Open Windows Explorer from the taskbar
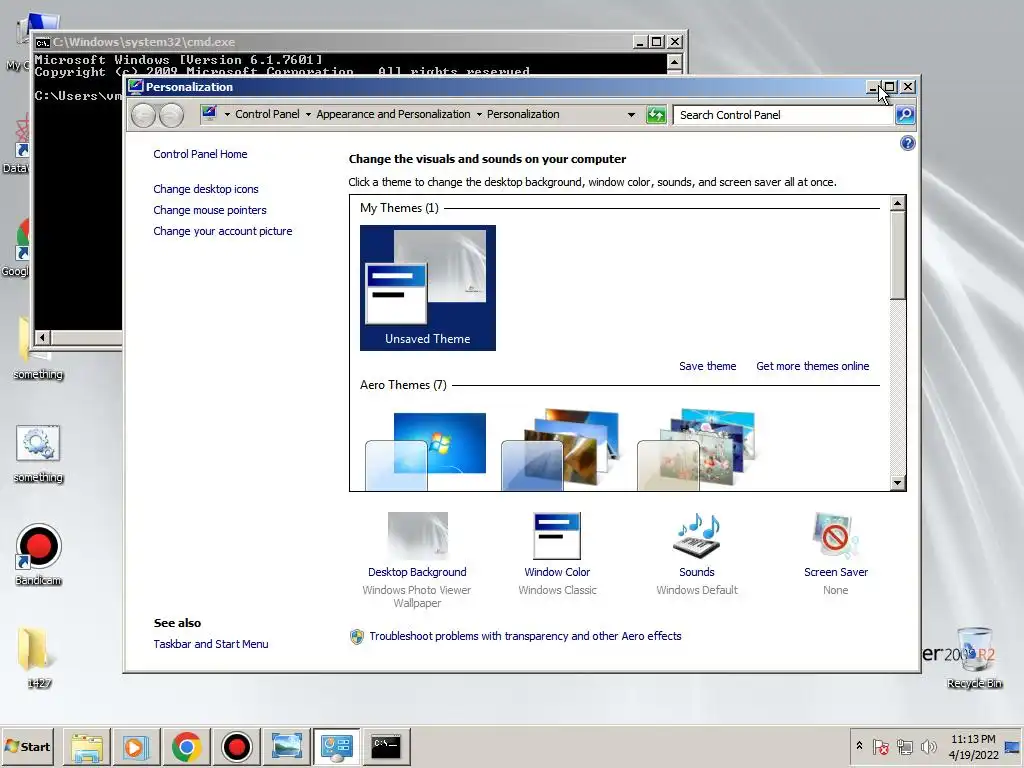This screenshot has height=768, width=1024. coord(87,746)
